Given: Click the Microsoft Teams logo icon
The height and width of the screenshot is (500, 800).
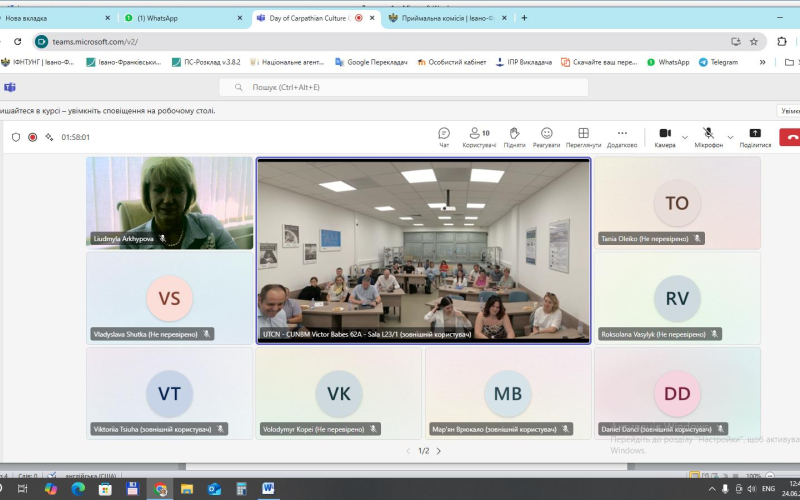Looking at the screenshot, I should pos(10,87).
